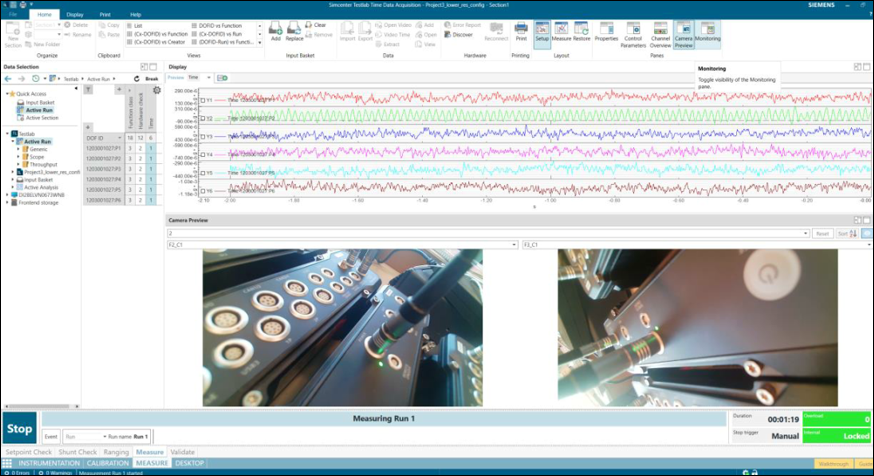Check the Y4 trace checkbox

pos(203,155)
